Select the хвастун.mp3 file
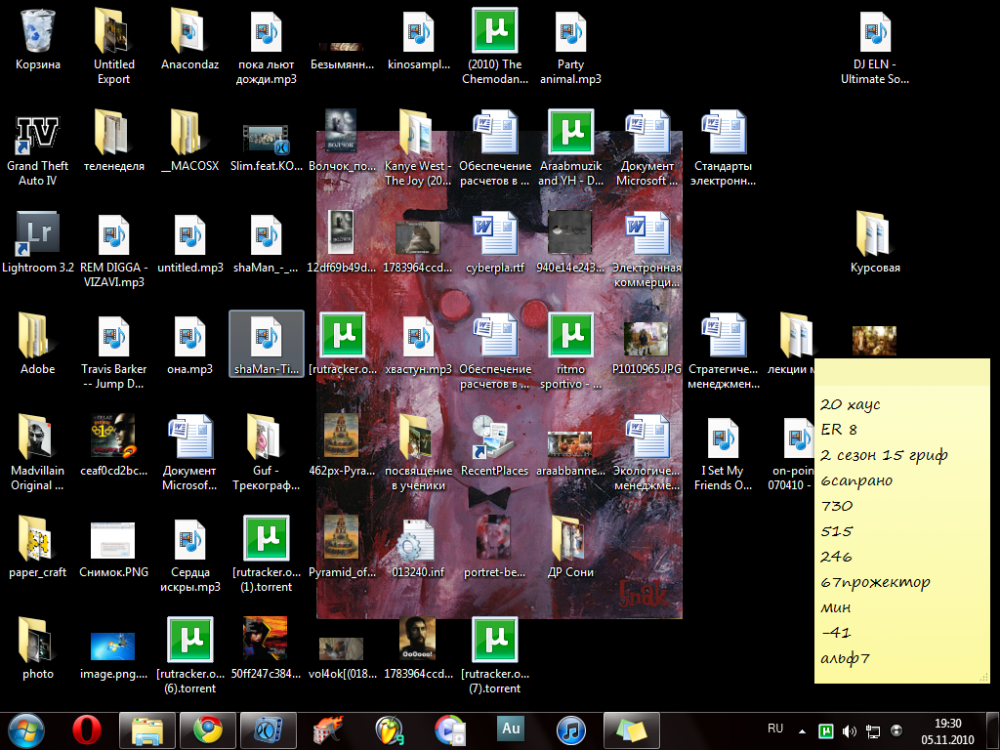 pyautogui.click(x=418, y=344)
